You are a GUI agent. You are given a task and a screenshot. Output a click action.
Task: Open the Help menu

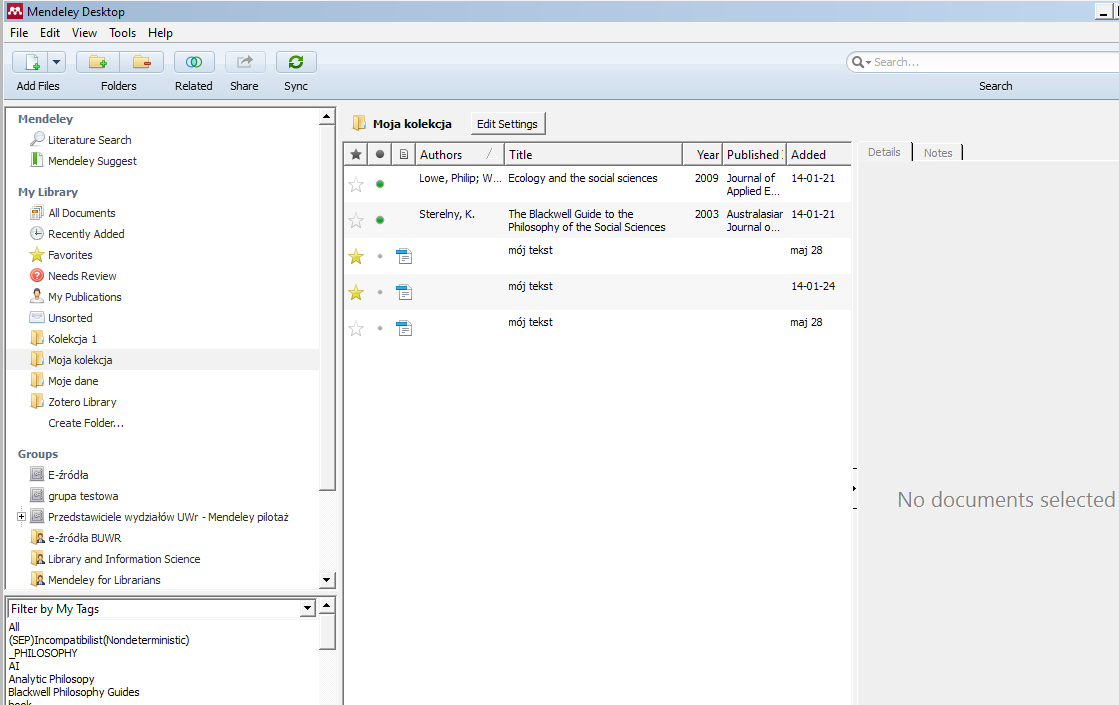161,33
